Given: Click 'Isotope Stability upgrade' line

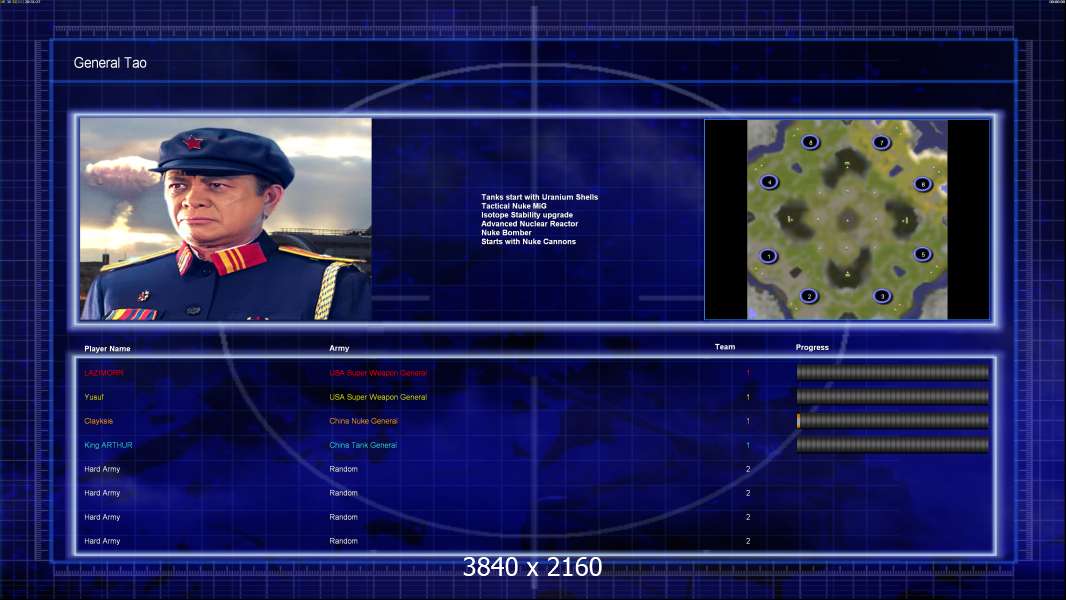Looking at the screenshot, I should [x=527, y=215].
